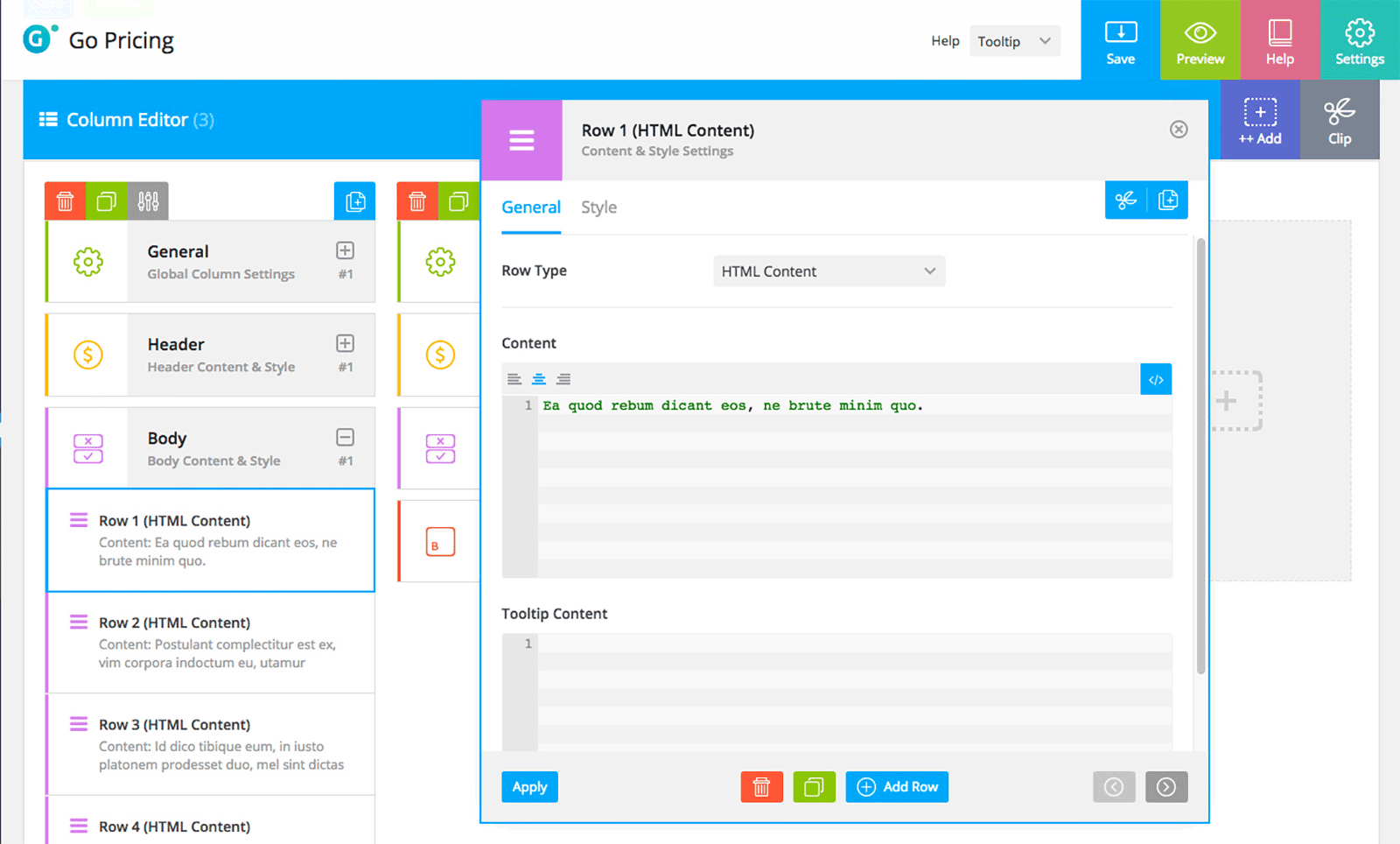This screenshot has width=1400, height=844.
Task: Select Row 3 (HTML Content) in the body list
Action: click(211, 744)
